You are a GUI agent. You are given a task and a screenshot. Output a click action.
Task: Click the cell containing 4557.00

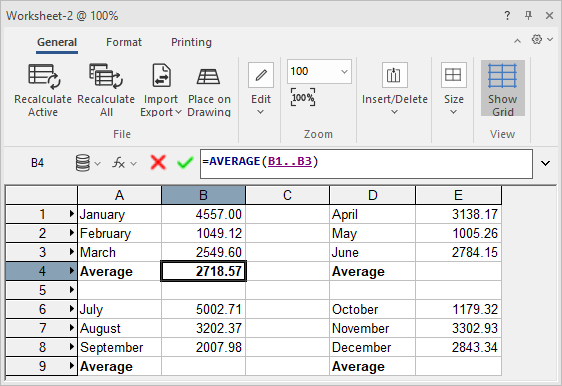(x=204, y=214)
